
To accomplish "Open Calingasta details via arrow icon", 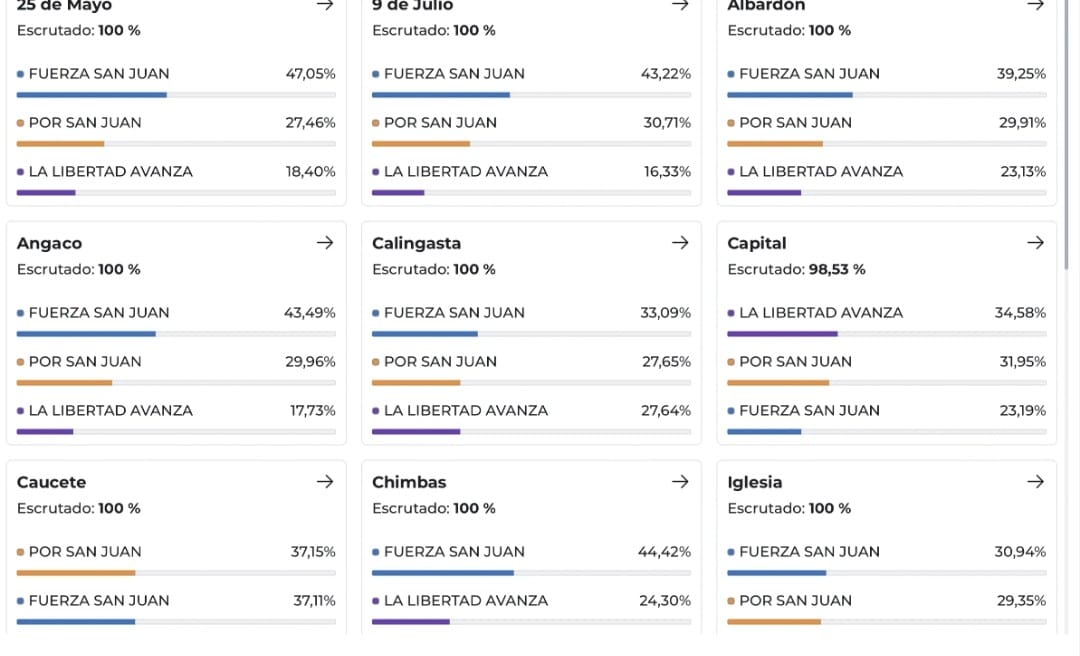I will 681,243.
